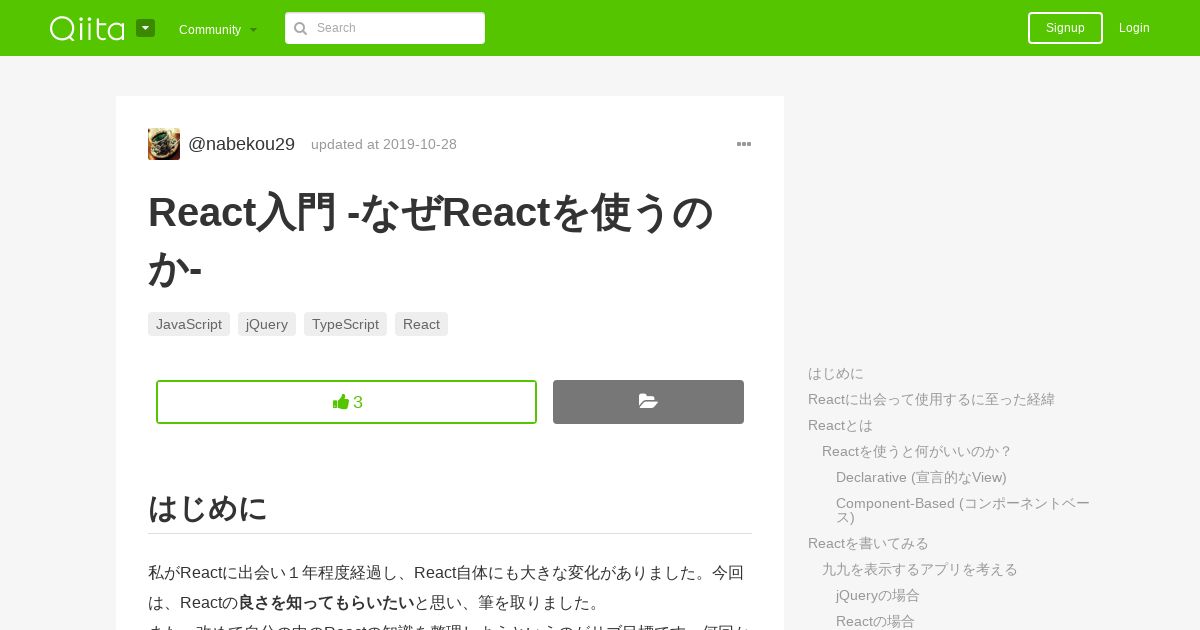The width and height of the screenshot is (1200, 630).
Task: Go to Reactの場合 section
Action: [x=875, y=621]
